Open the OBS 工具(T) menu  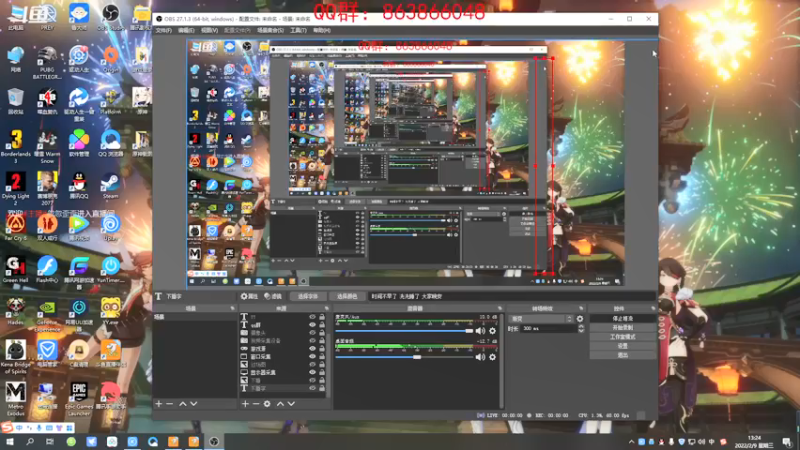(x=298, y=31)
